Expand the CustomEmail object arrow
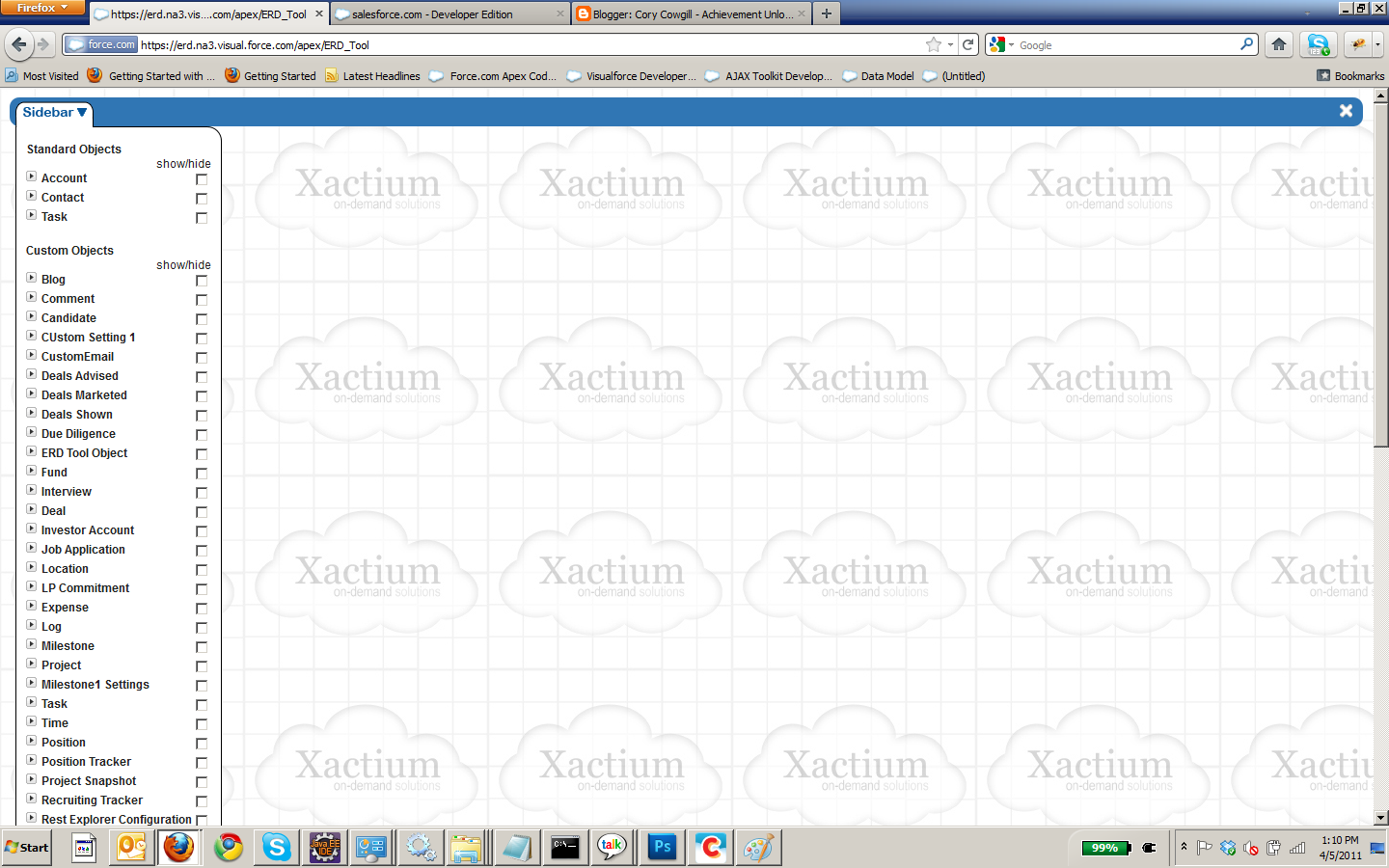1389x868 pixels. click(31, 355)
